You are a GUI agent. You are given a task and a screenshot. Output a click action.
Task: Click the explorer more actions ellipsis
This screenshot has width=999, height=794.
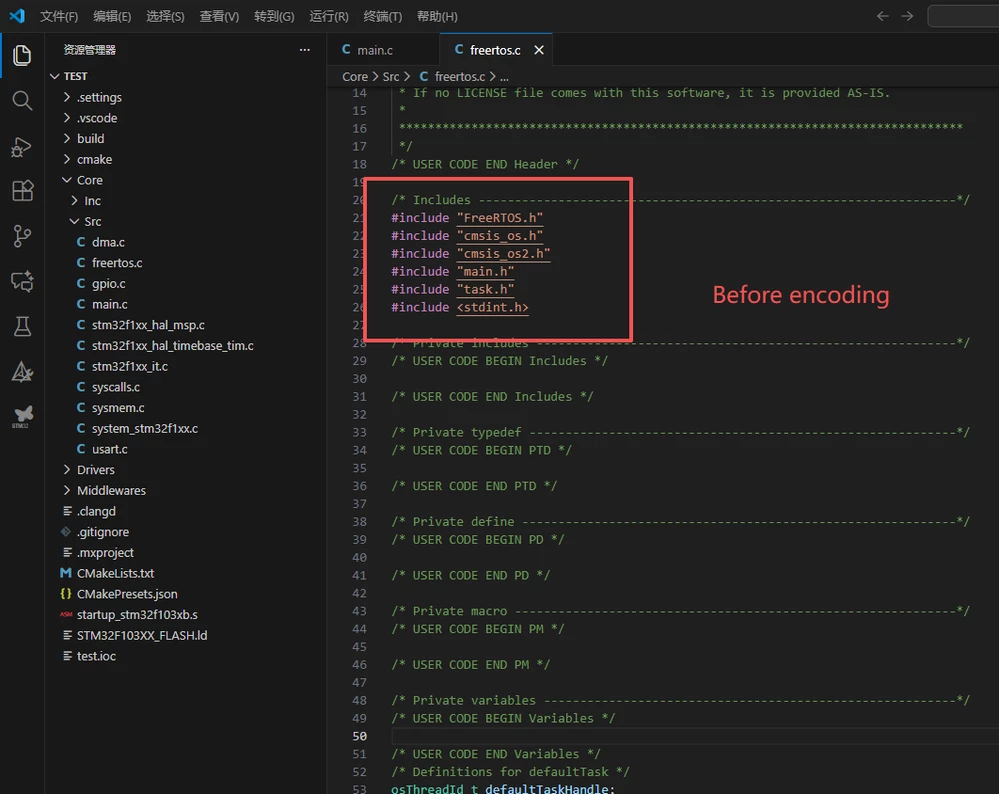[305, 49]
